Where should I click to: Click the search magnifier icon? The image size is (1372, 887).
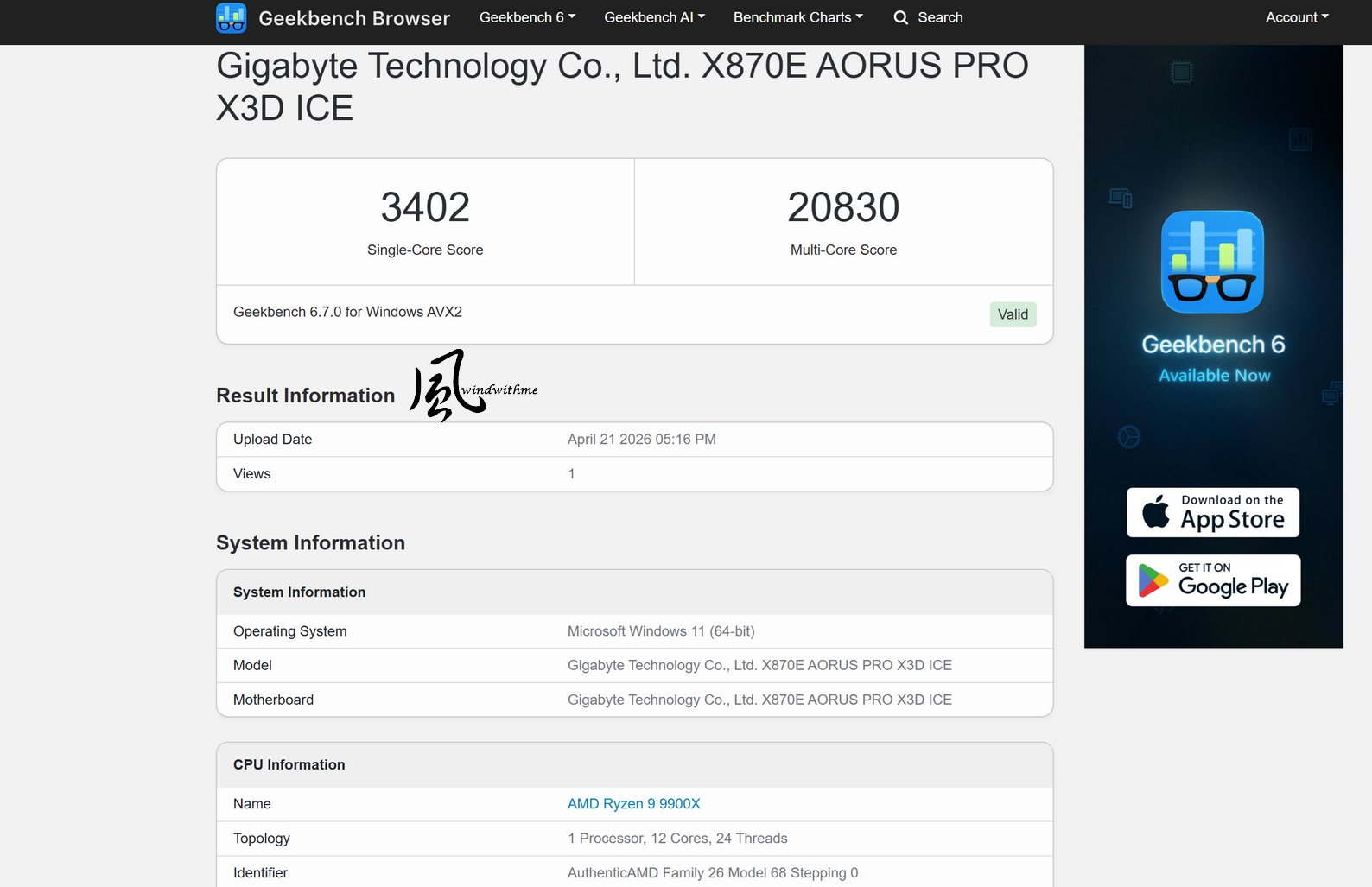900,17
